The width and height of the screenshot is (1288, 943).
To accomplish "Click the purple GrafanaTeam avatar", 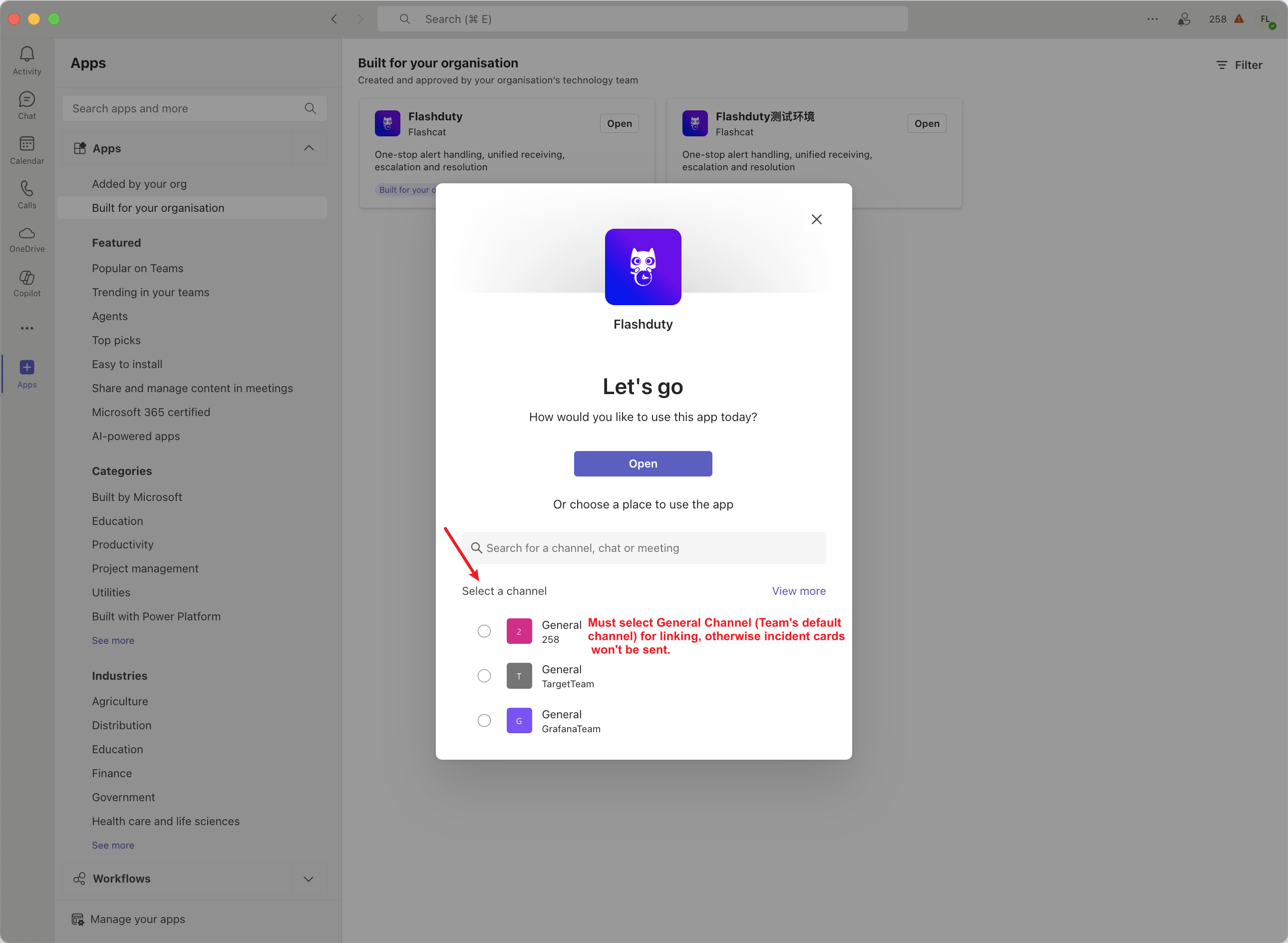I will pyautogui.click(x=519, y=720).
